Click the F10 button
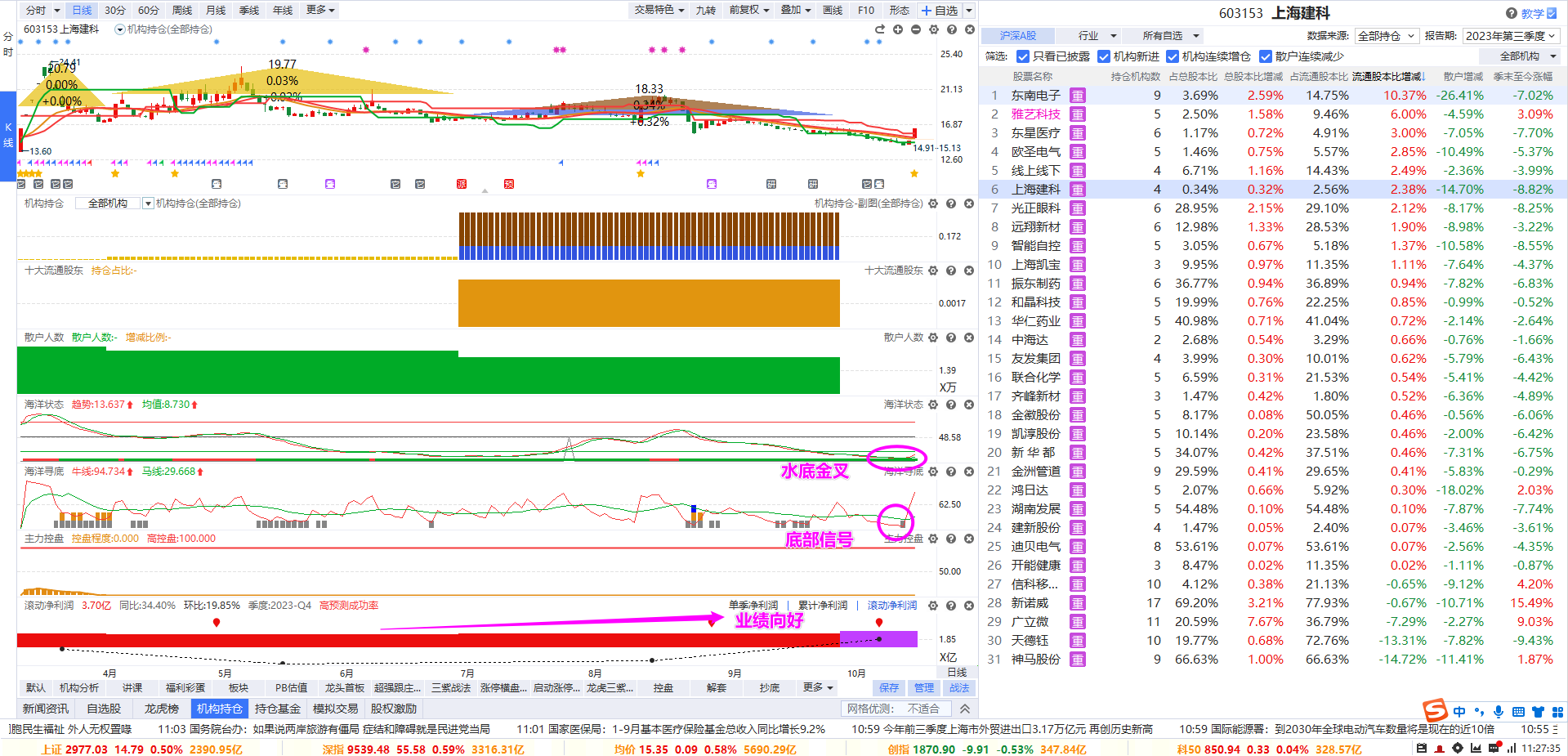The image size is (1568, 756). coord(866,10)
